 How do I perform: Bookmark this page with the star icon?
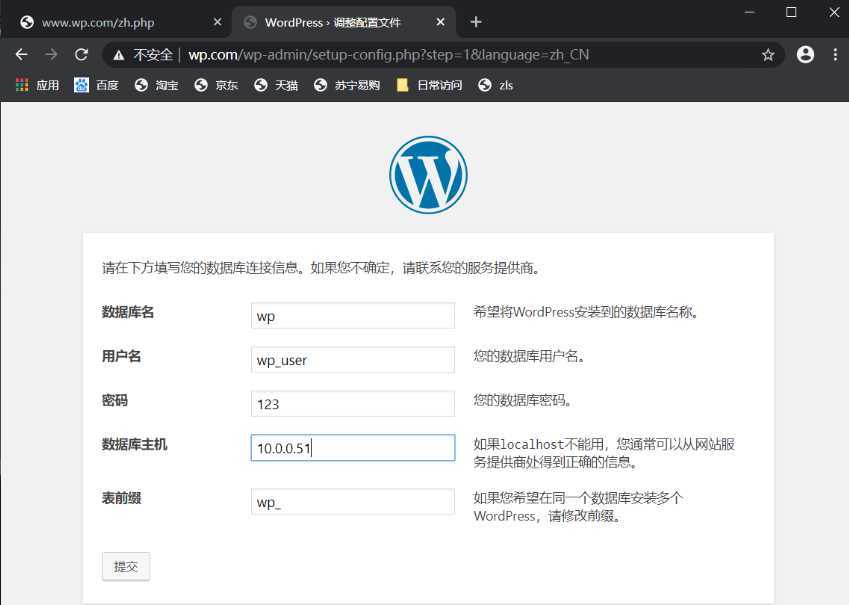point(768,55)
